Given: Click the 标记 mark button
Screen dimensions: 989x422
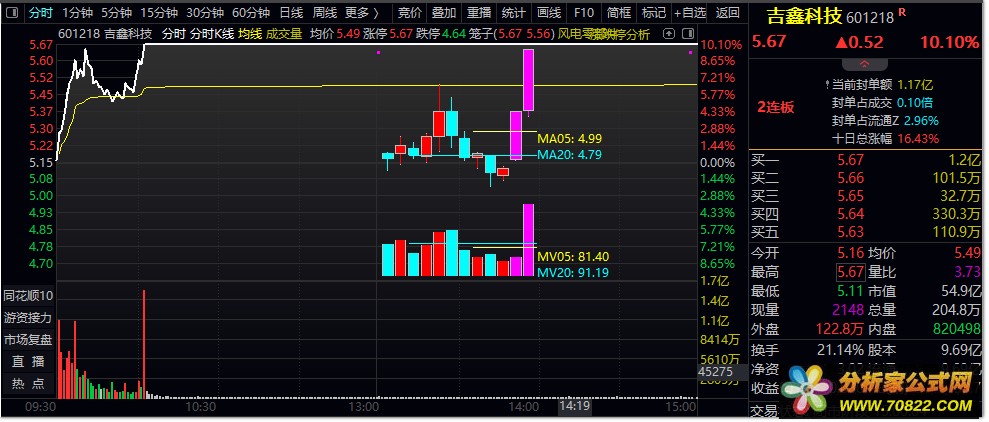Looking at the screenshot, I should pyautogui.click(x=653, y=12).
